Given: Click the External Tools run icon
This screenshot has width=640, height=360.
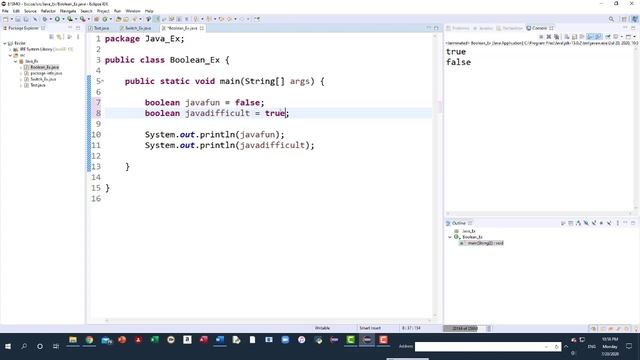Looking at the screenshot, I should [82, 19].
